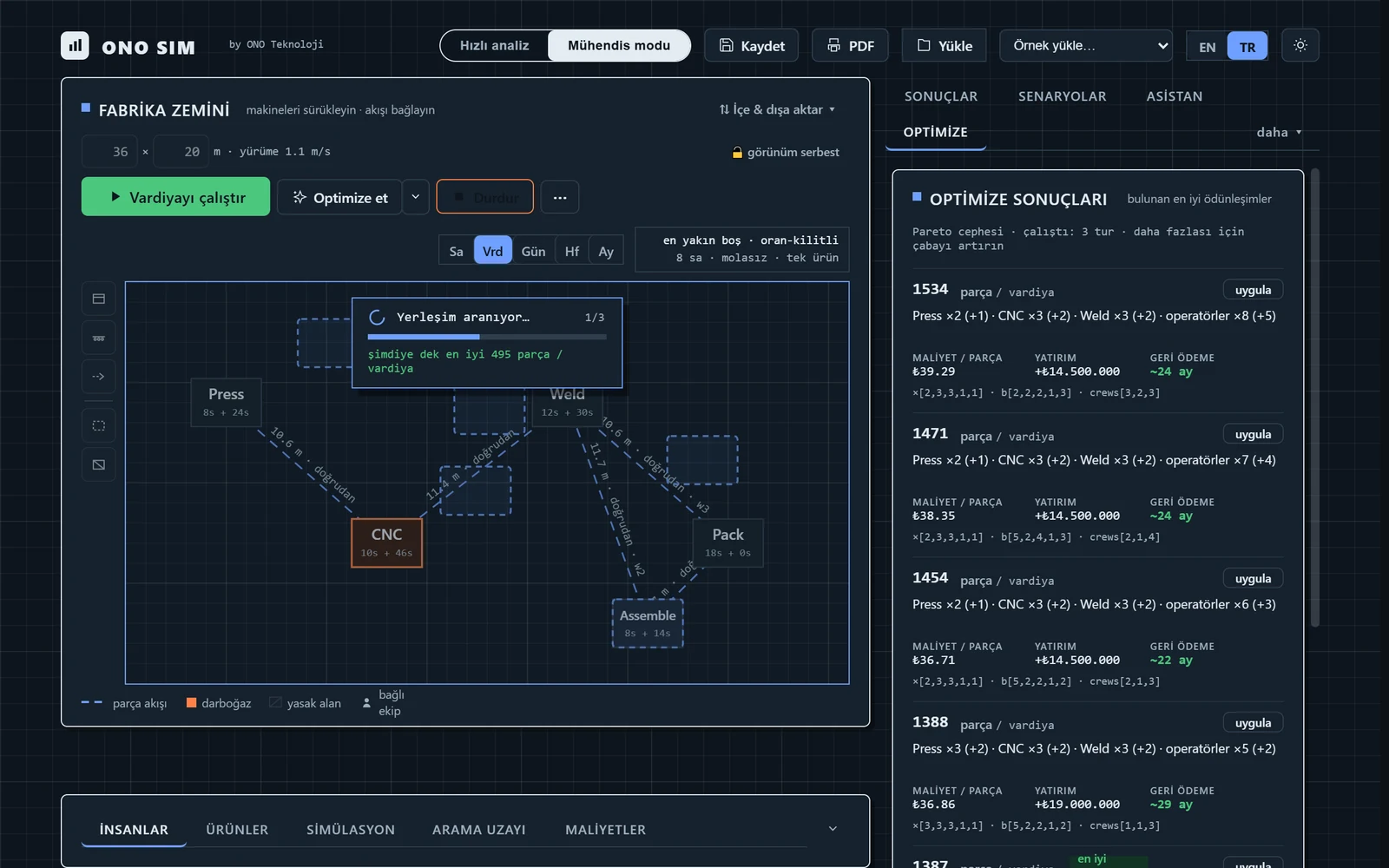Click the lock icon beside görünüm serbest
Image resolution: width=1389 pixels, height=868 pixels.
pos(737,153)
